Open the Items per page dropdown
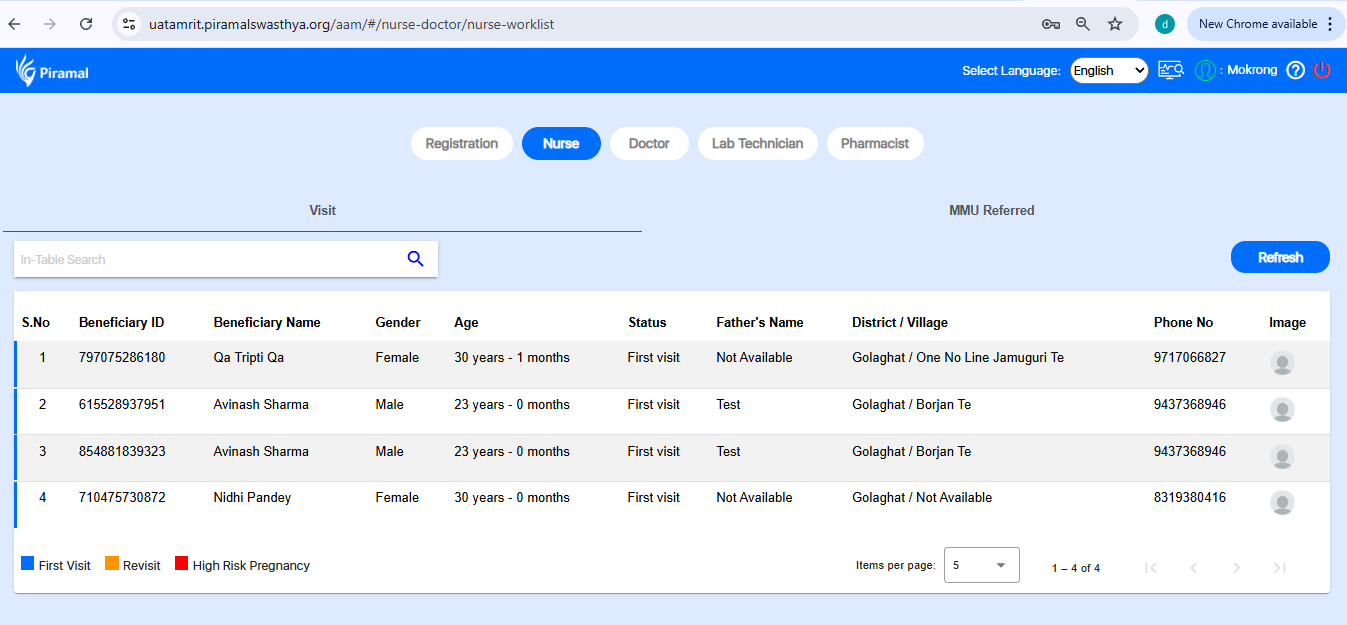Screen dimensions: 1347x625 (x=981, y=565)
